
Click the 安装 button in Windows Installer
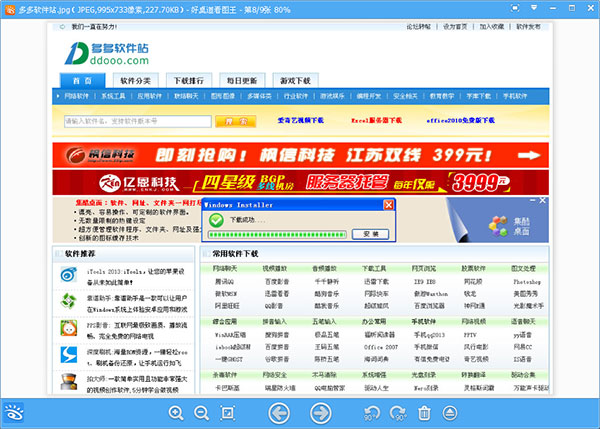point(370,234)
